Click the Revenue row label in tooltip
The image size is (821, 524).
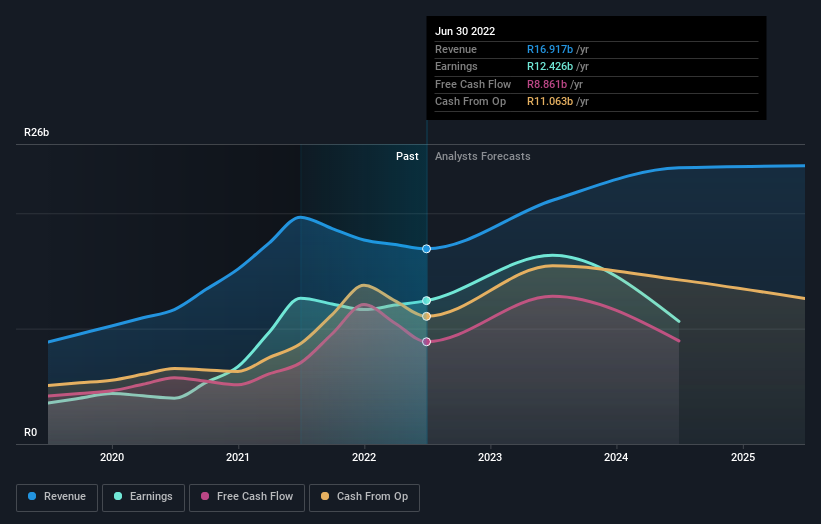(456, 49)
